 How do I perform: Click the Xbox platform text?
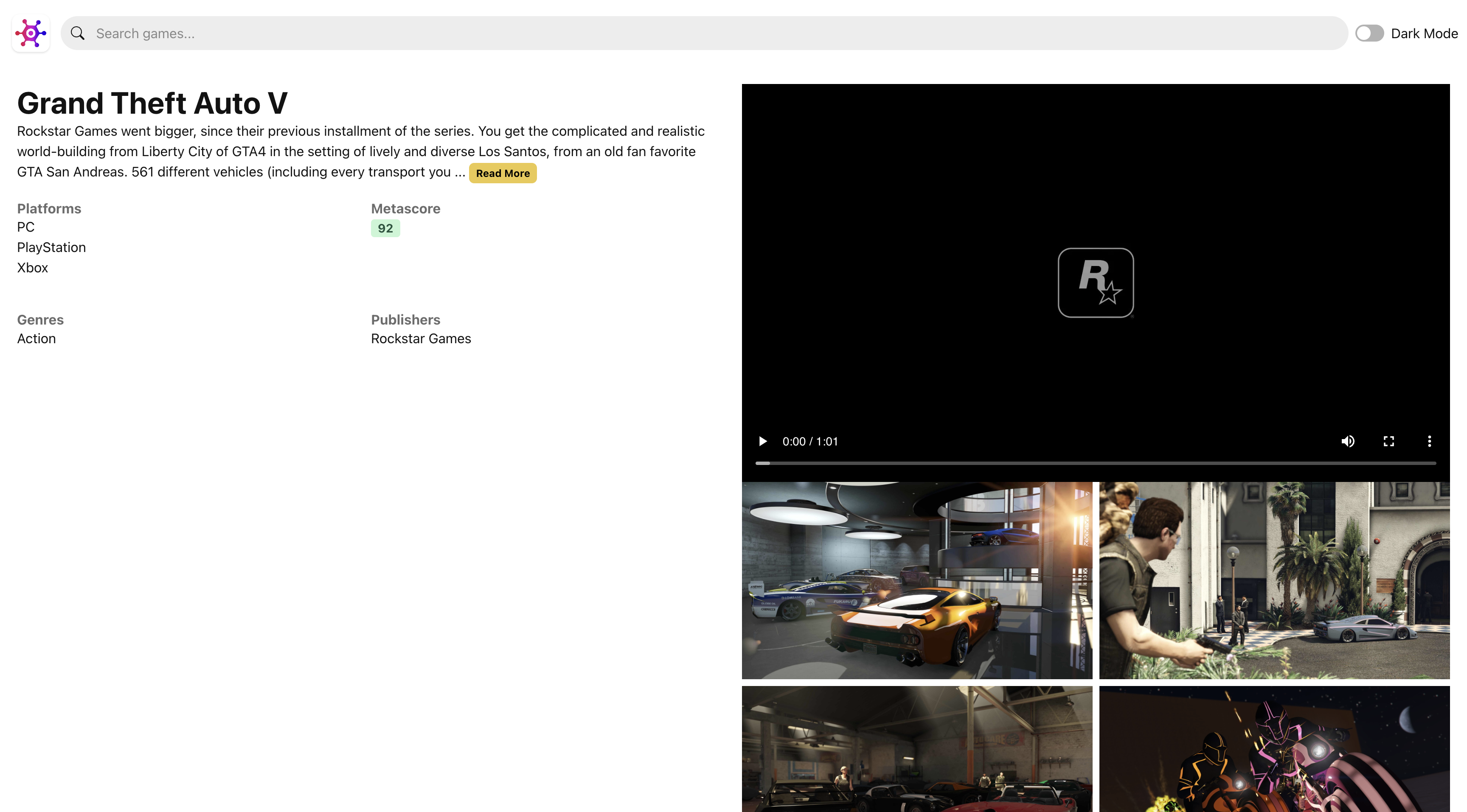(x=32, y=267)
